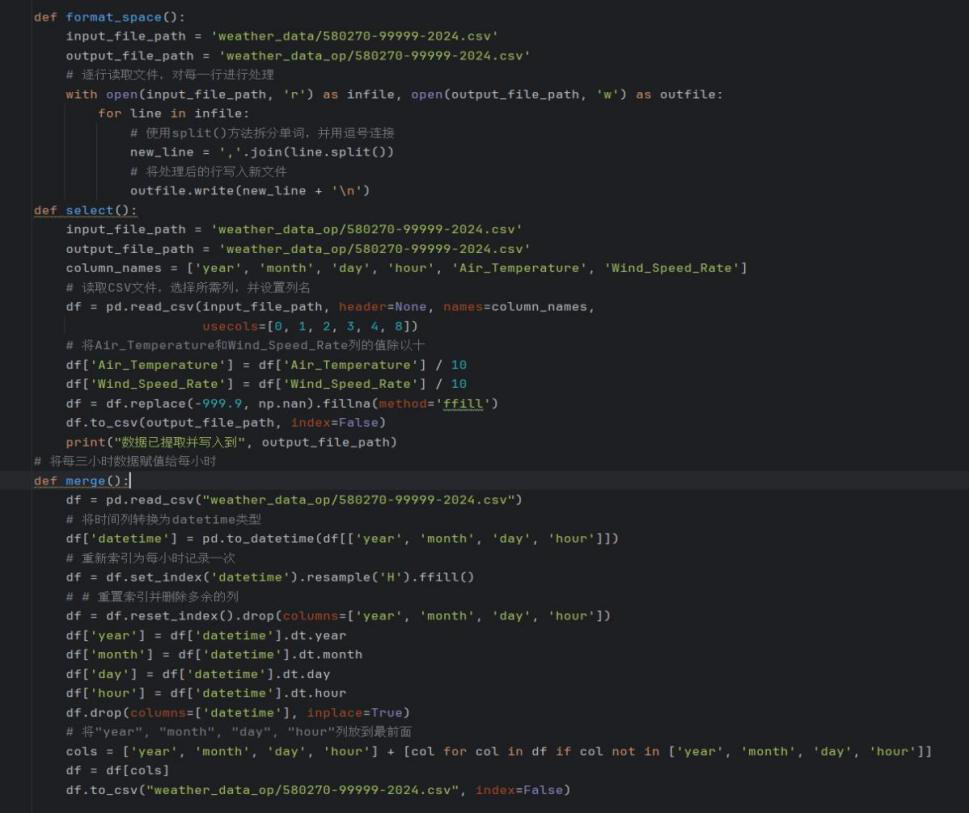Viewport: 969px width, 813px height.
Task: Click the select function definition name
Action: (x=89, y=210)
